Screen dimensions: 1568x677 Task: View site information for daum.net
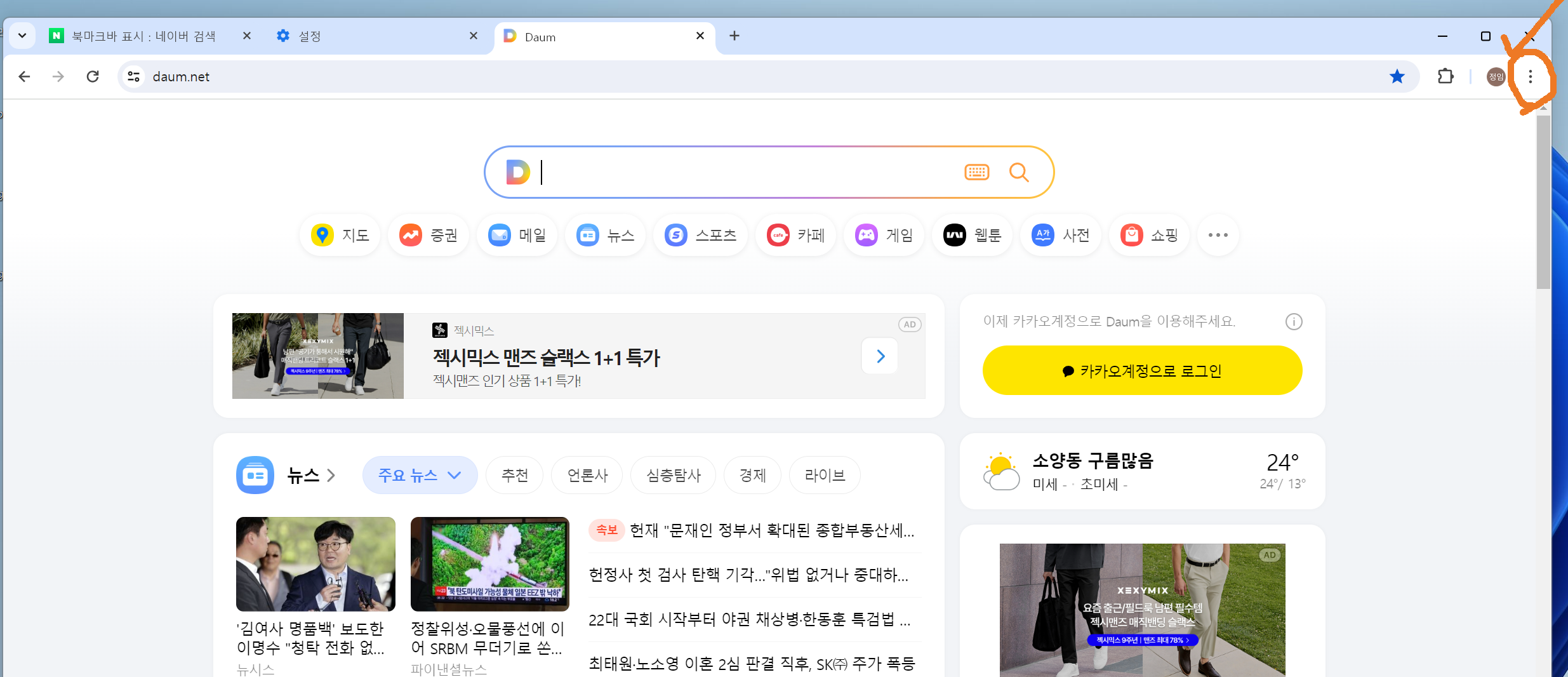point(133,76)
